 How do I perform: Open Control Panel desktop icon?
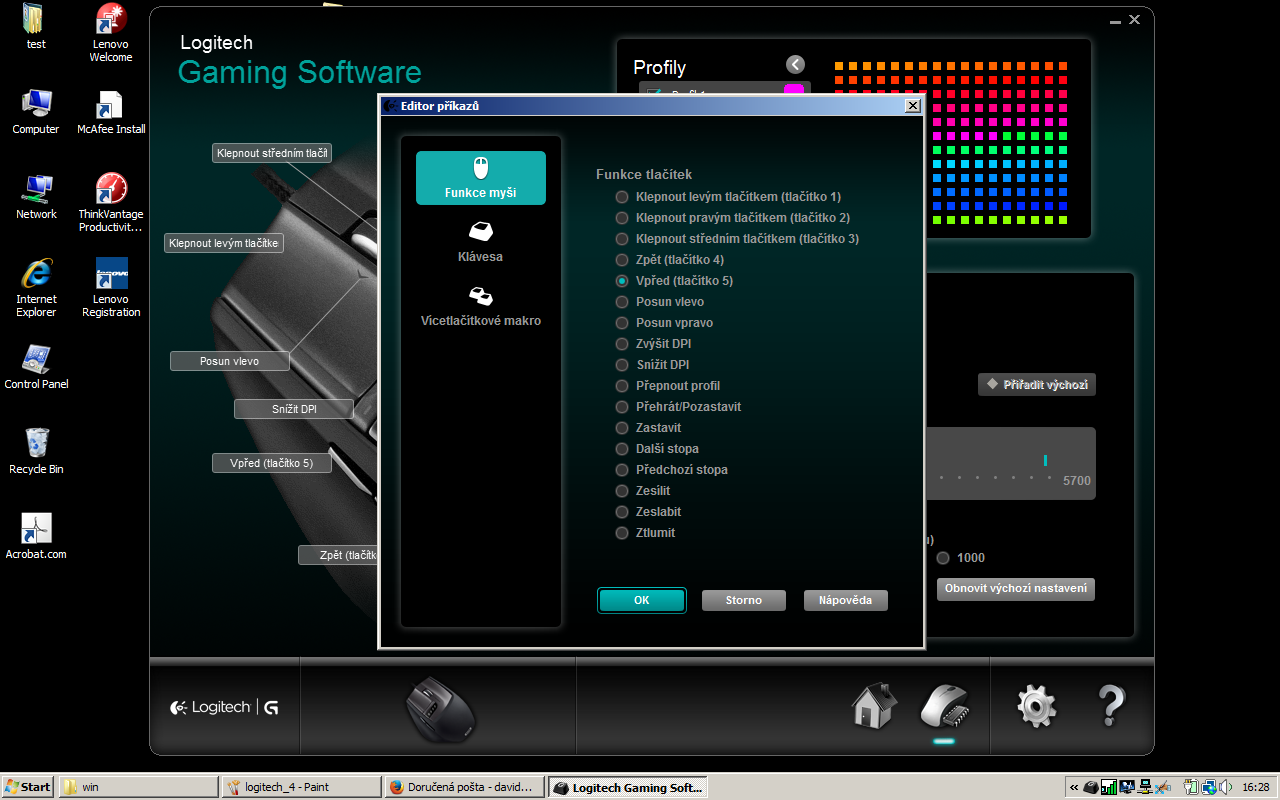[x=36, y=366]
